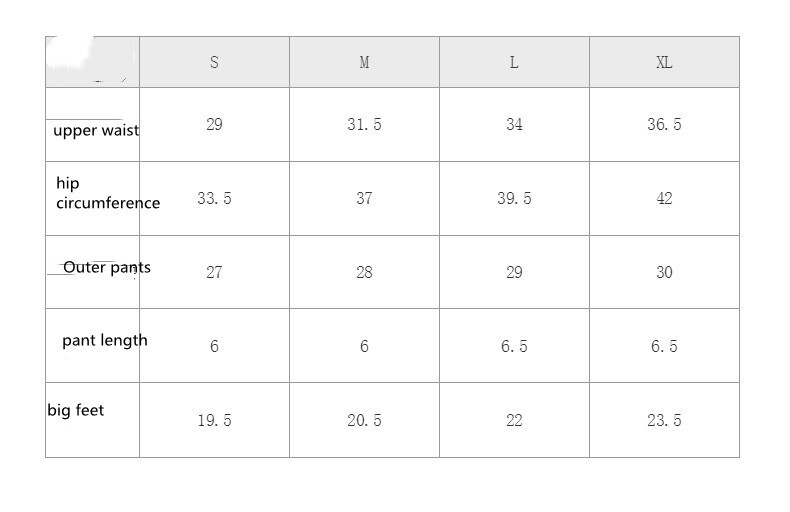Click the M size column header
Viewport: 790px width, 512px height.
[x=364, y=62]
